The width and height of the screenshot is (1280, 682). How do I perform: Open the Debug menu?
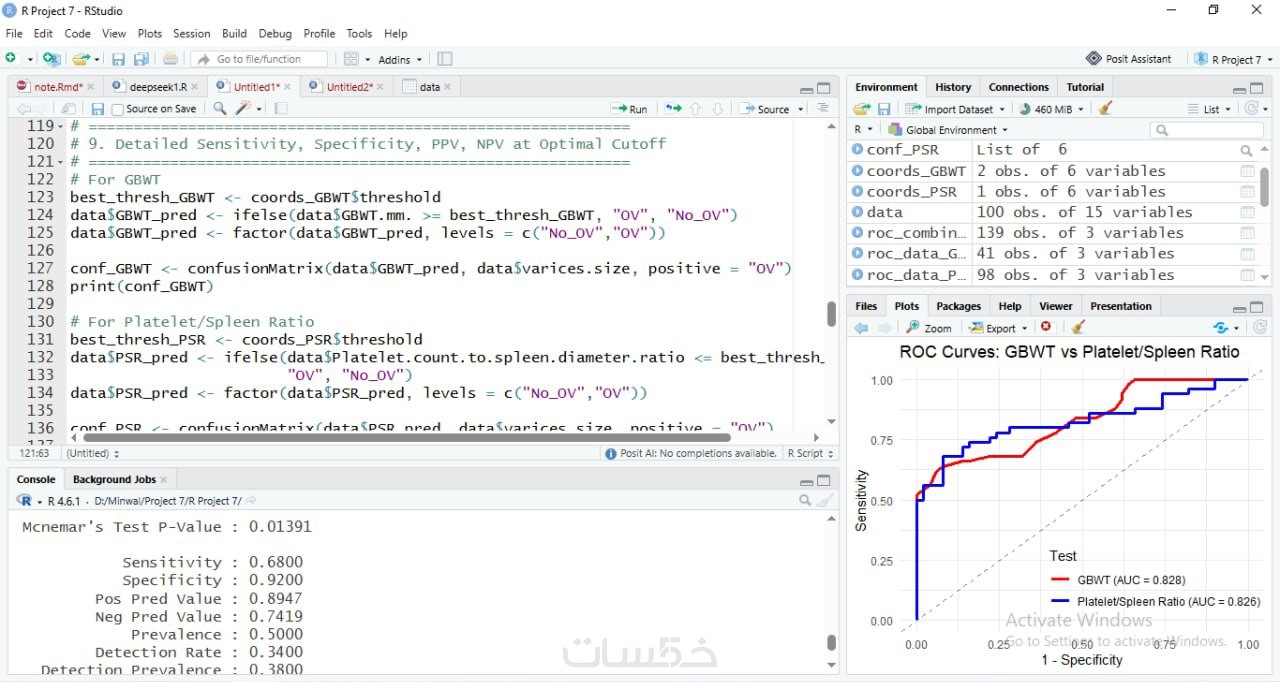(x=275, y=33)
